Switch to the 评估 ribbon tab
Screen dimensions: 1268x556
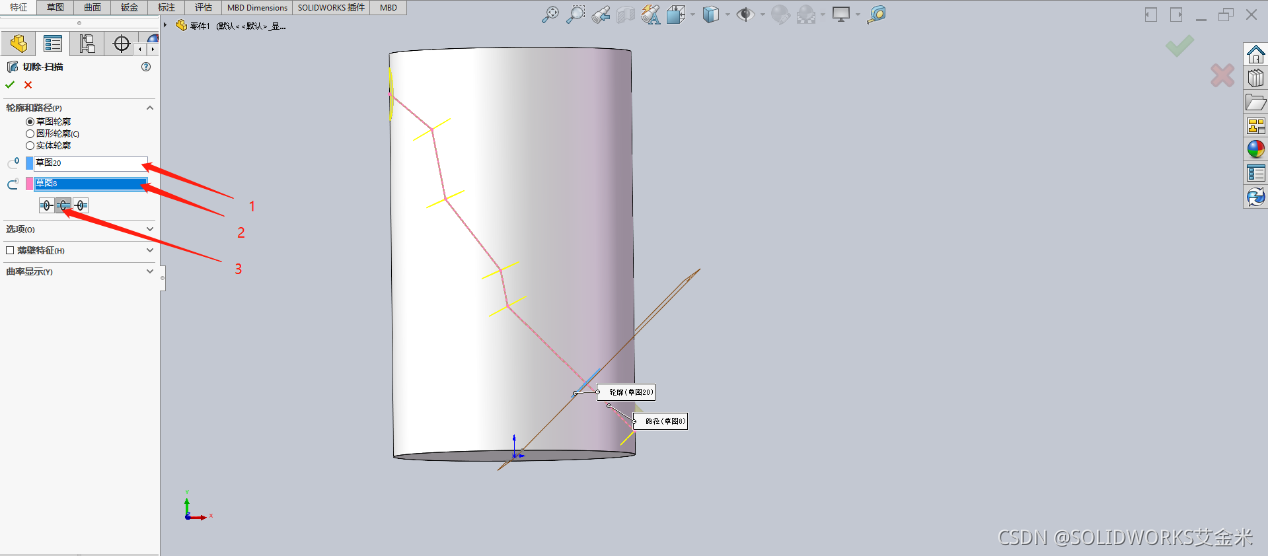[203, 7]
